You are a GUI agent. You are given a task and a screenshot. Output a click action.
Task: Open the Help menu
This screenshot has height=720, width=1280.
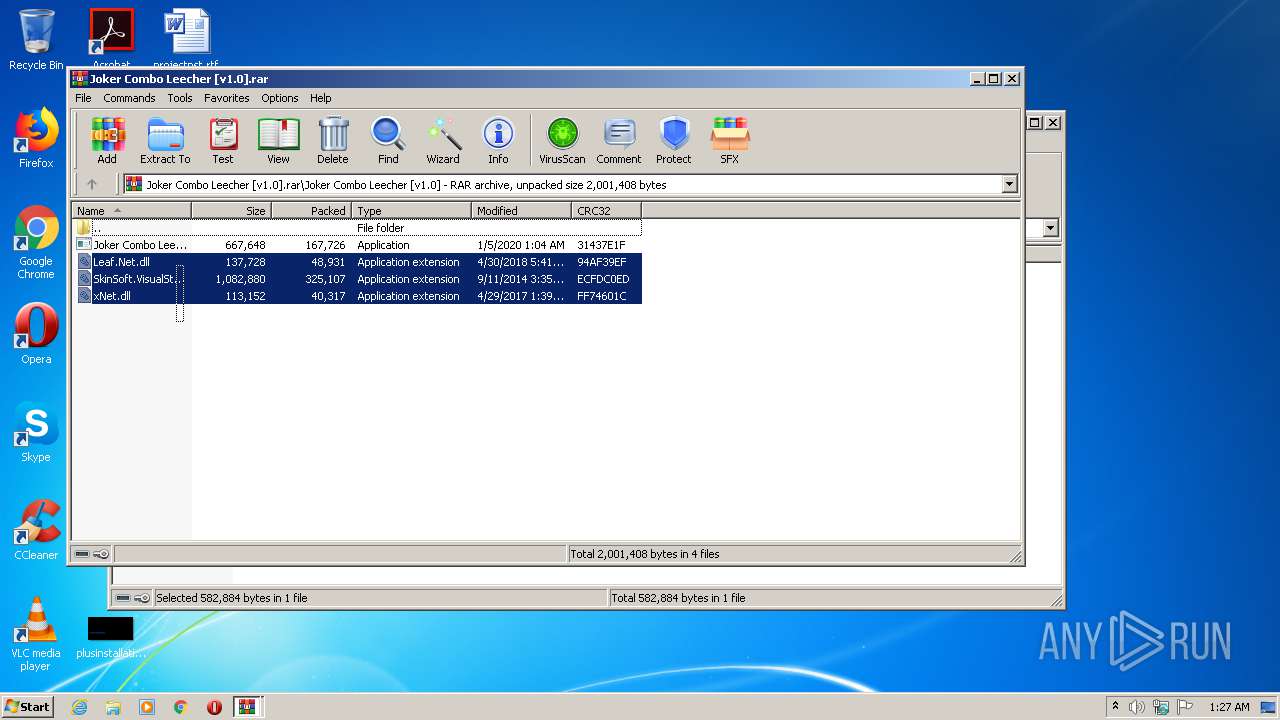point(320,98)
